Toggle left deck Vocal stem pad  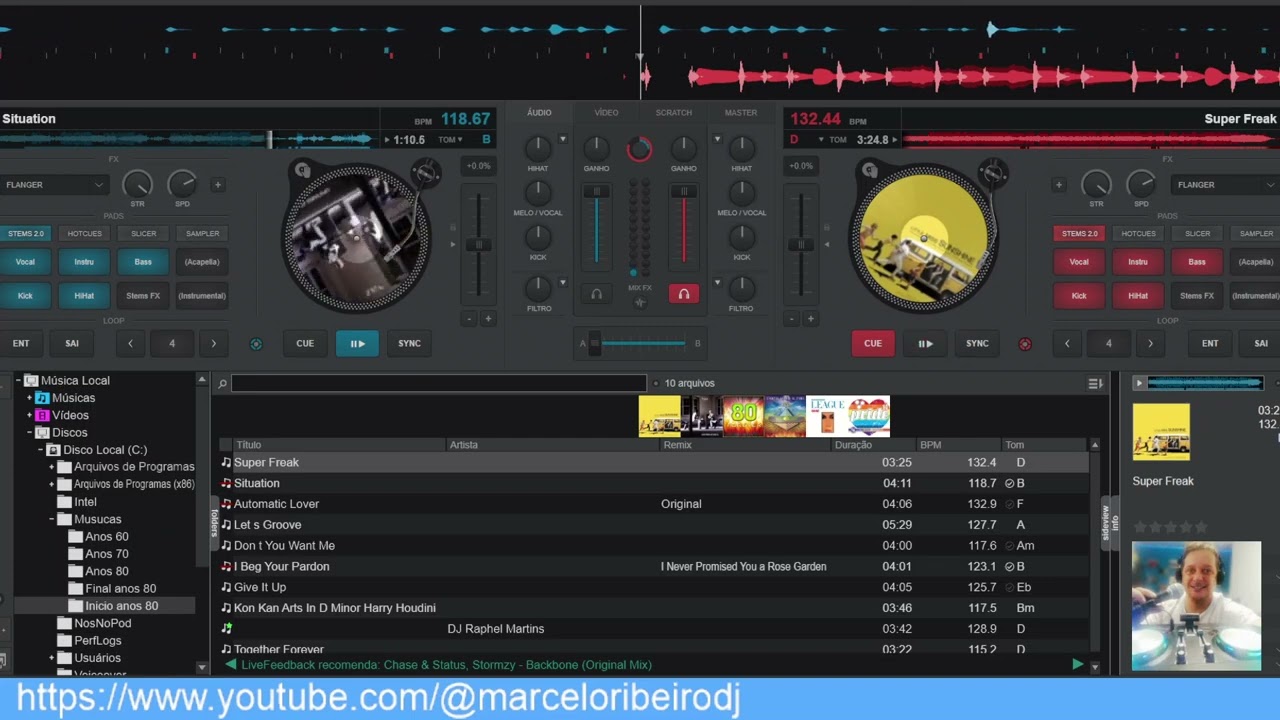point(25,262)
